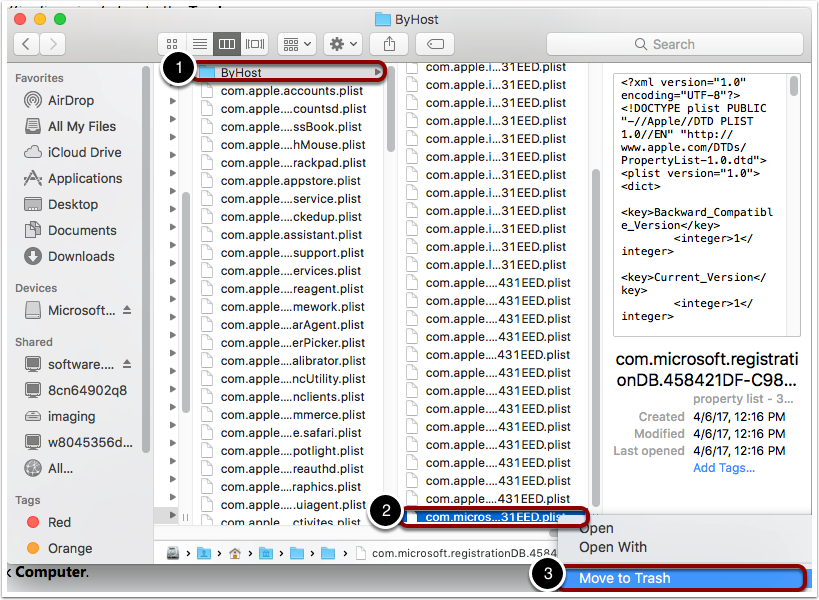The image size is (819, 600).
Task: Open All... shared network items
Action: [60, 468]
